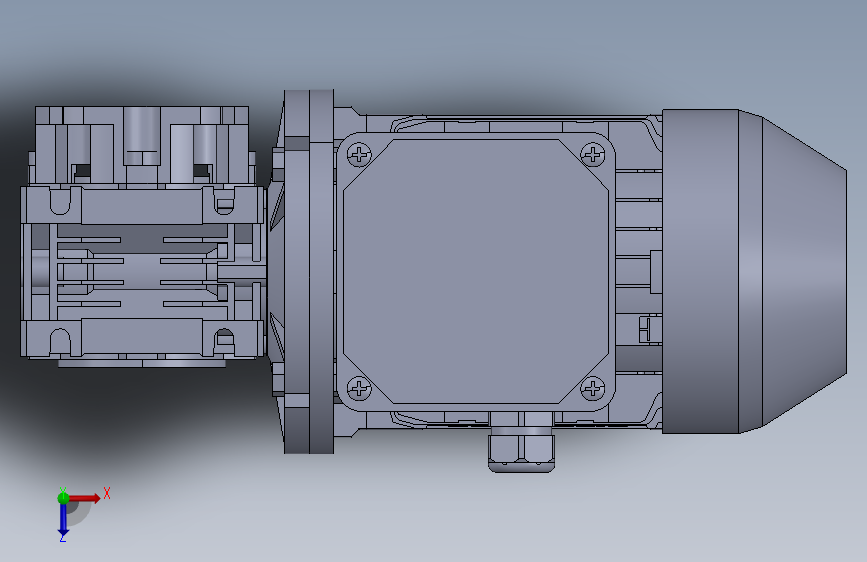
Task: Click the red X axis arrow of the triad
Action: pyautogui.click(x=84, y=498)
